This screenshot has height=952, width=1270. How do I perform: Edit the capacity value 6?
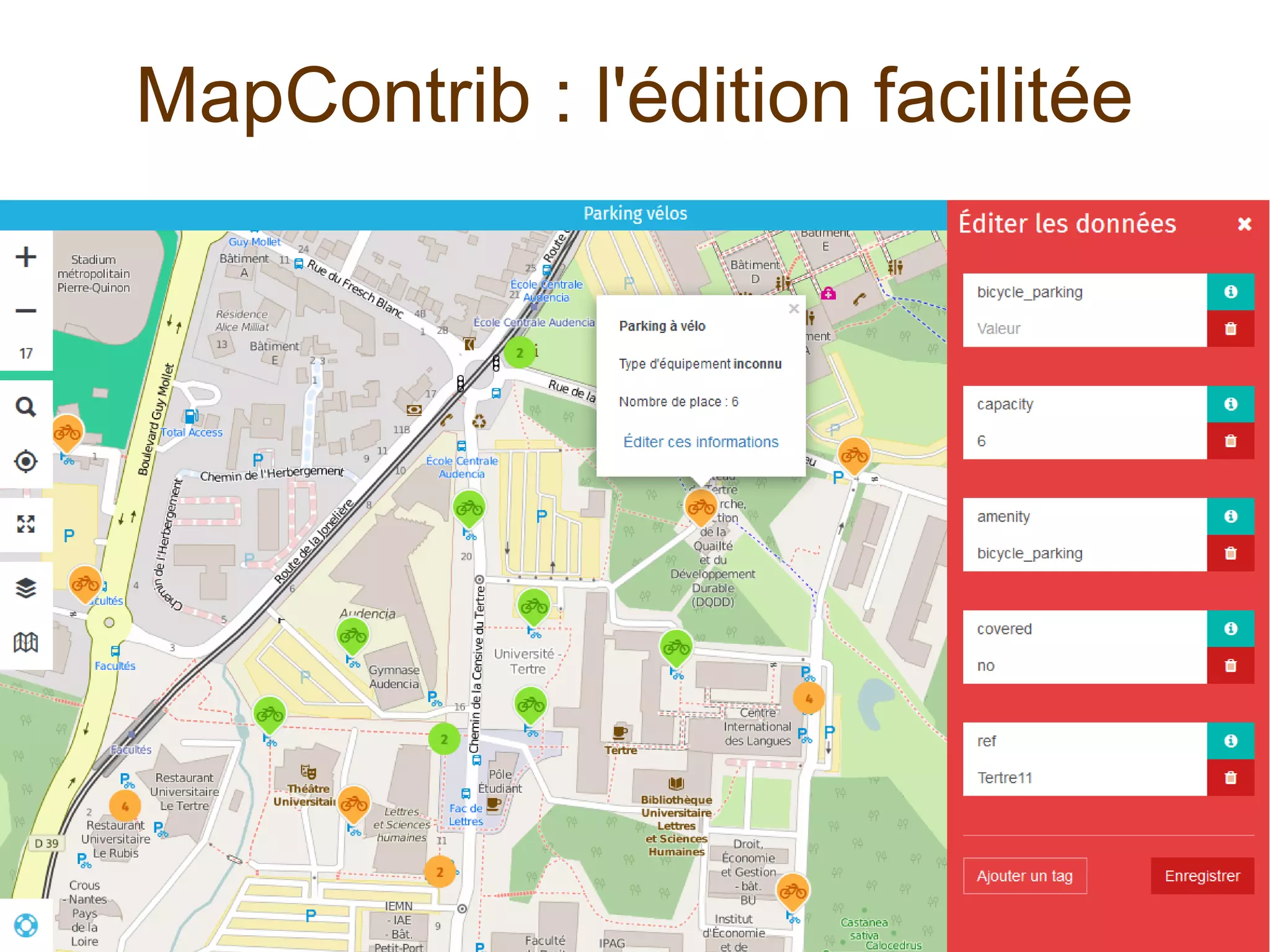(x=1085, y=441)
